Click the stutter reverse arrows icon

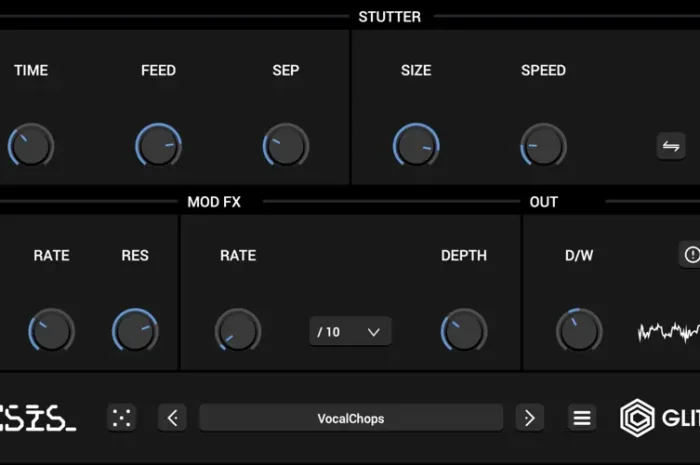click(x=671, y=146)
